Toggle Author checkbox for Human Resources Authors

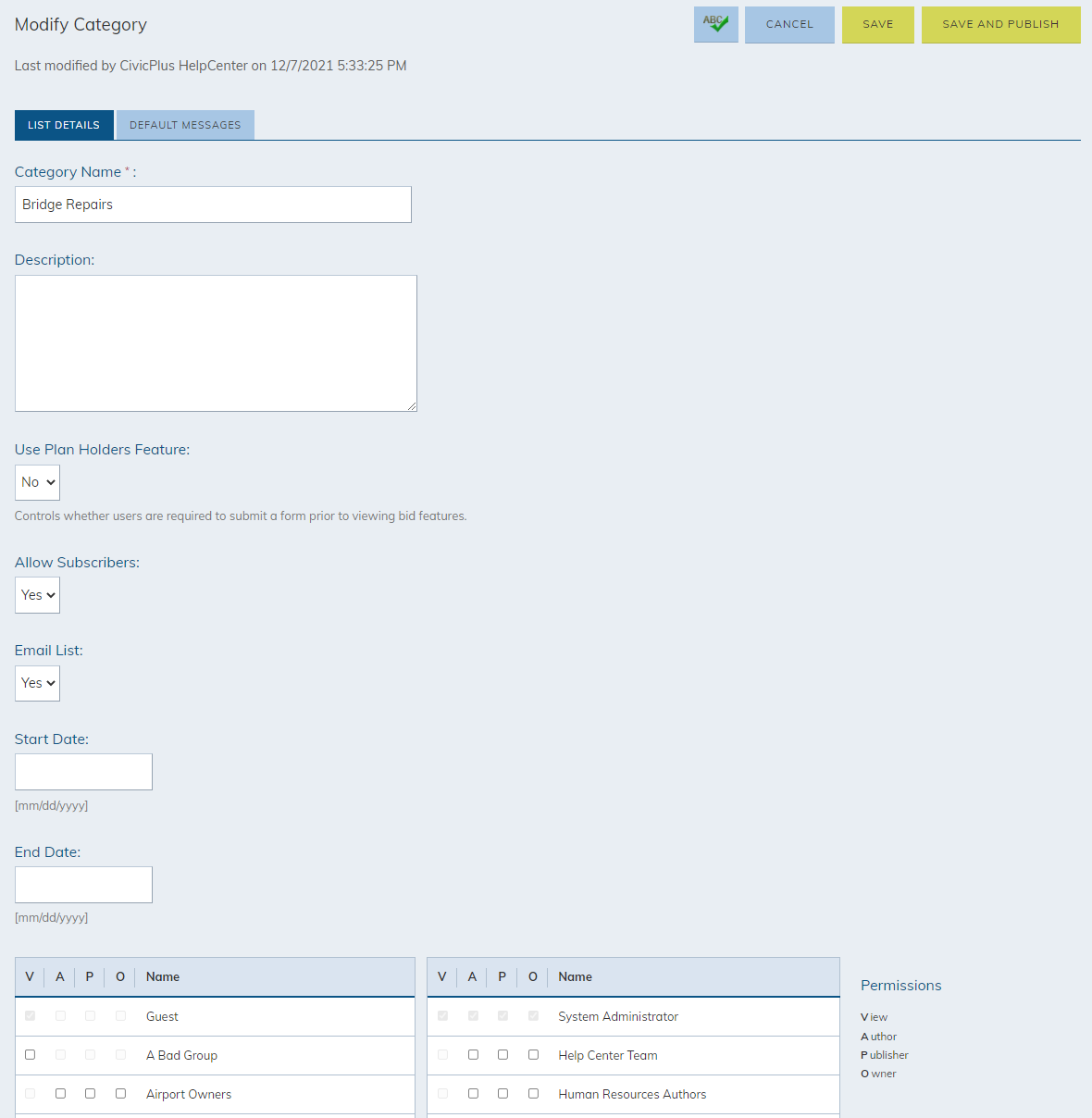[x=473, y=1094]
